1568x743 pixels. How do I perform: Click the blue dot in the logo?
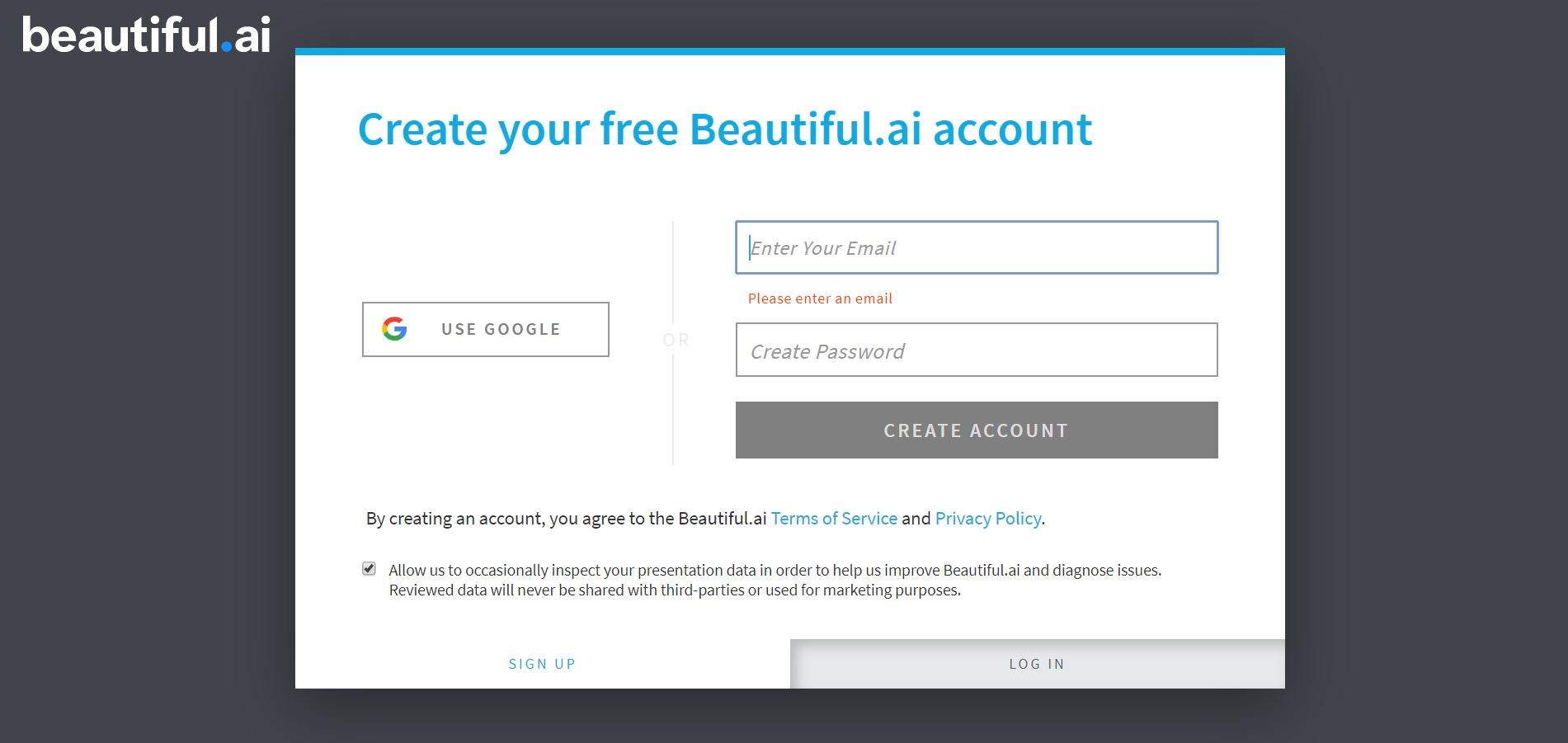pos(226,48)
